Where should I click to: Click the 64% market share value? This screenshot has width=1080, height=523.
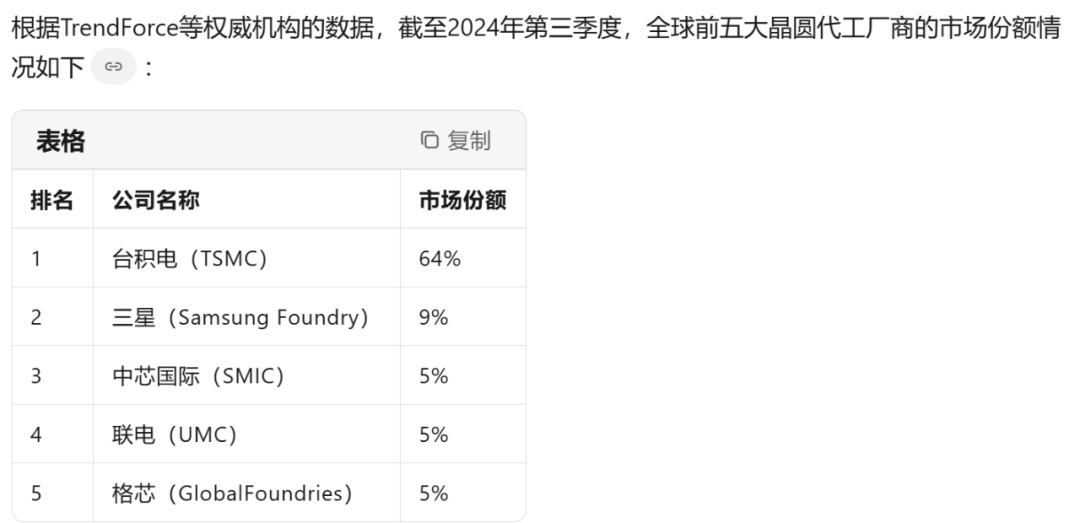tap(439, 259)
